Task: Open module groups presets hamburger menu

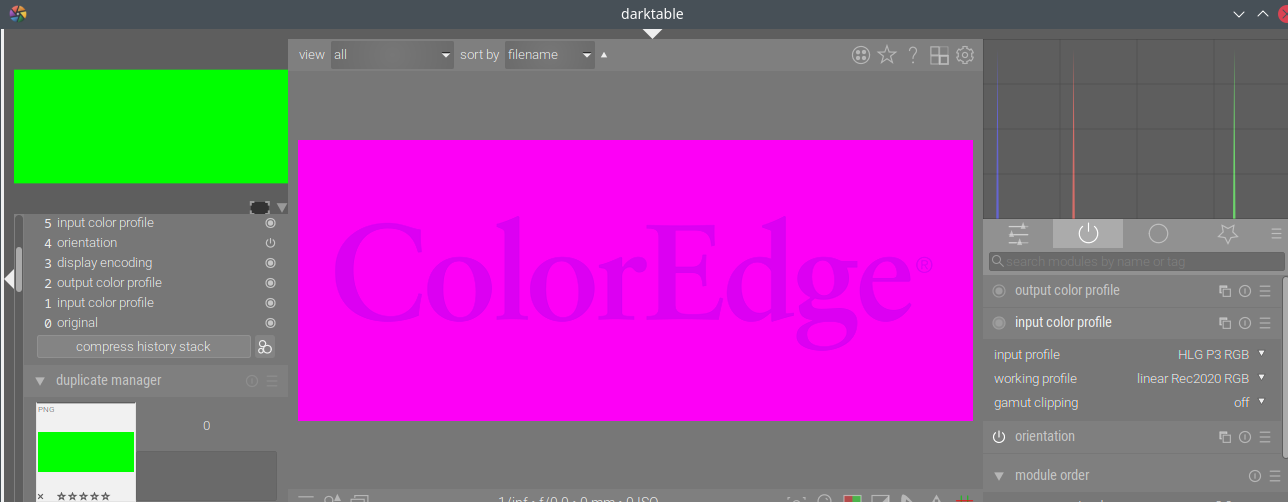Action: 1276,234
